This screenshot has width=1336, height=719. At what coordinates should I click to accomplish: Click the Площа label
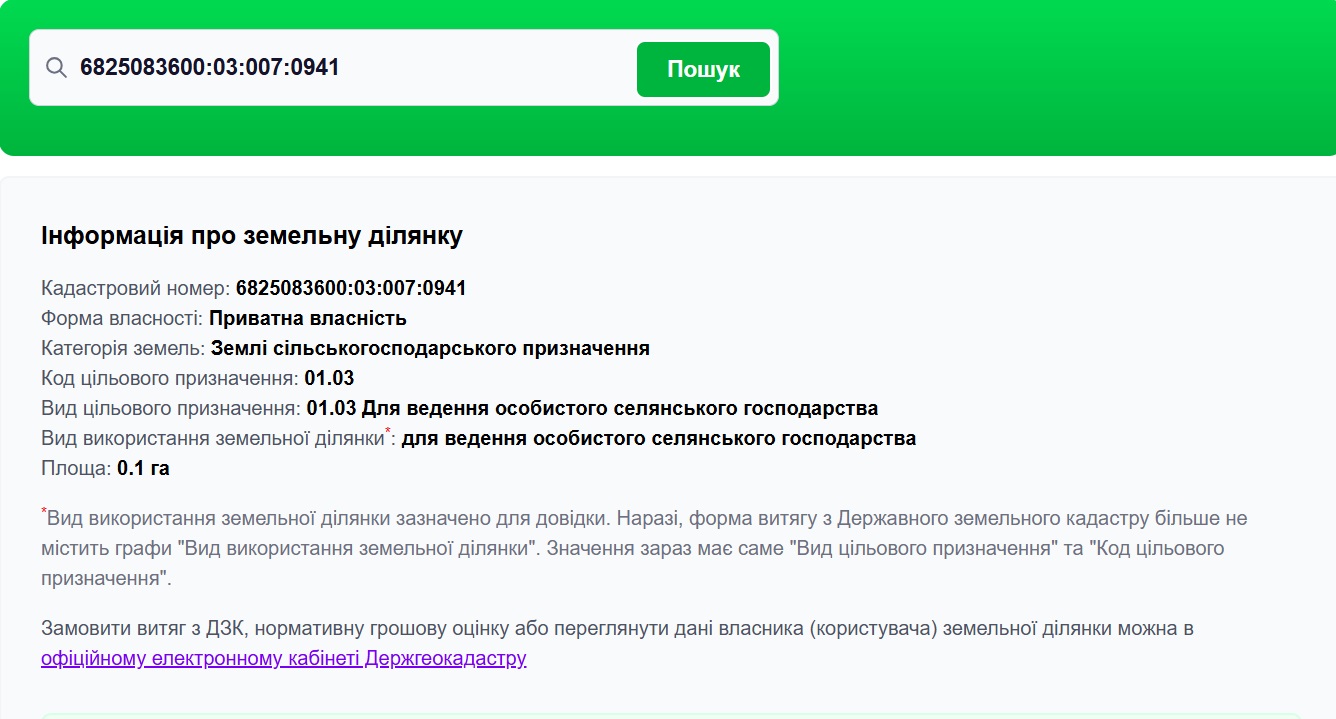(76, 469)
